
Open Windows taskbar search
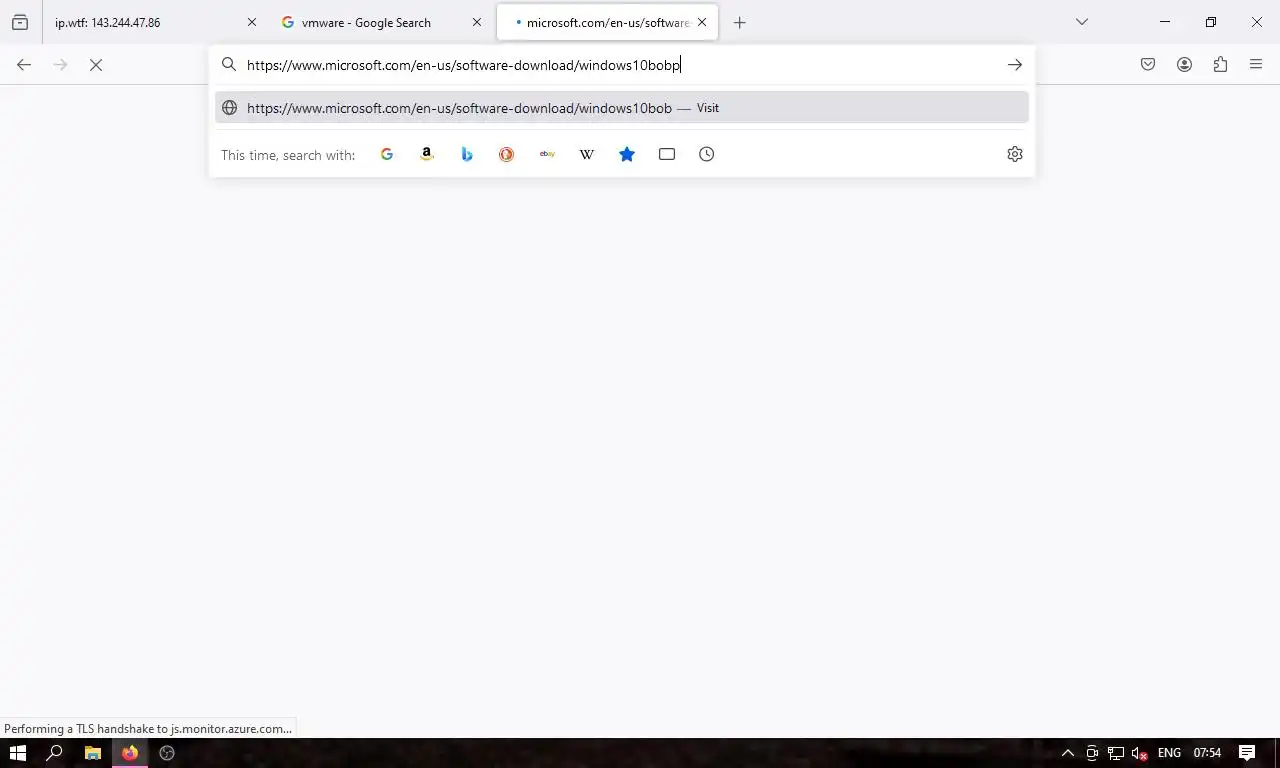click(55, 753)
